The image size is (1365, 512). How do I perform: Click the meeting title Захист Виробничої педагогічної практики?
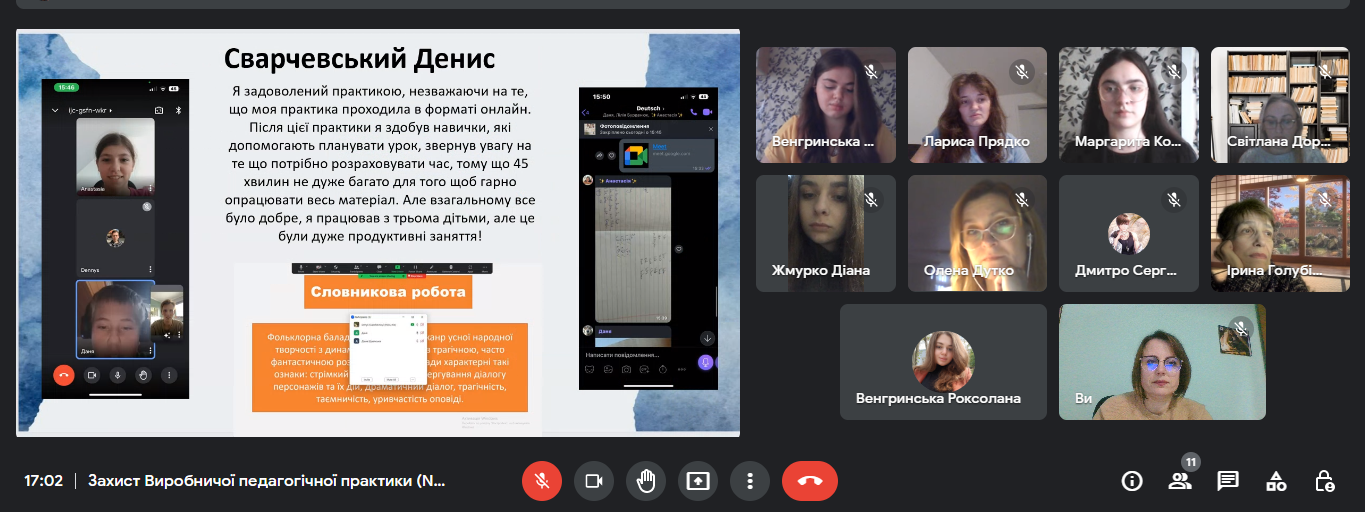(x=266, y=481)
